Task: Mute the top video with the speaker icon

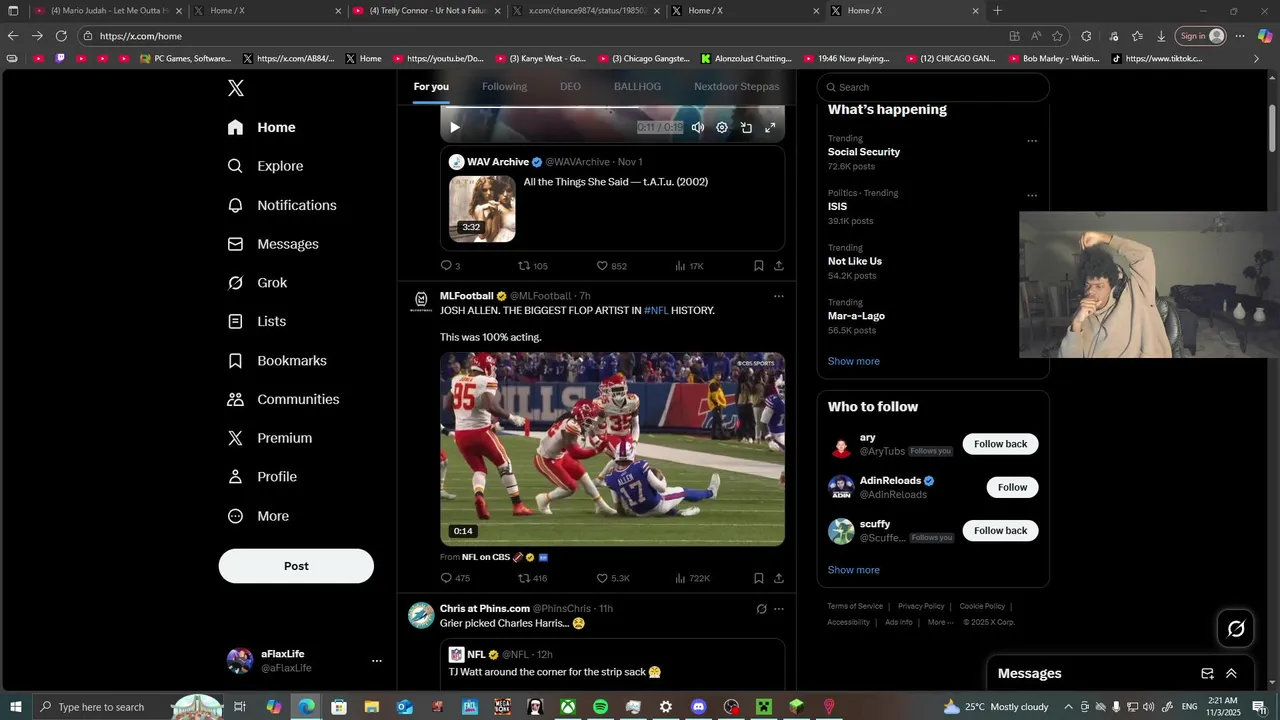Action: (698, 127)
